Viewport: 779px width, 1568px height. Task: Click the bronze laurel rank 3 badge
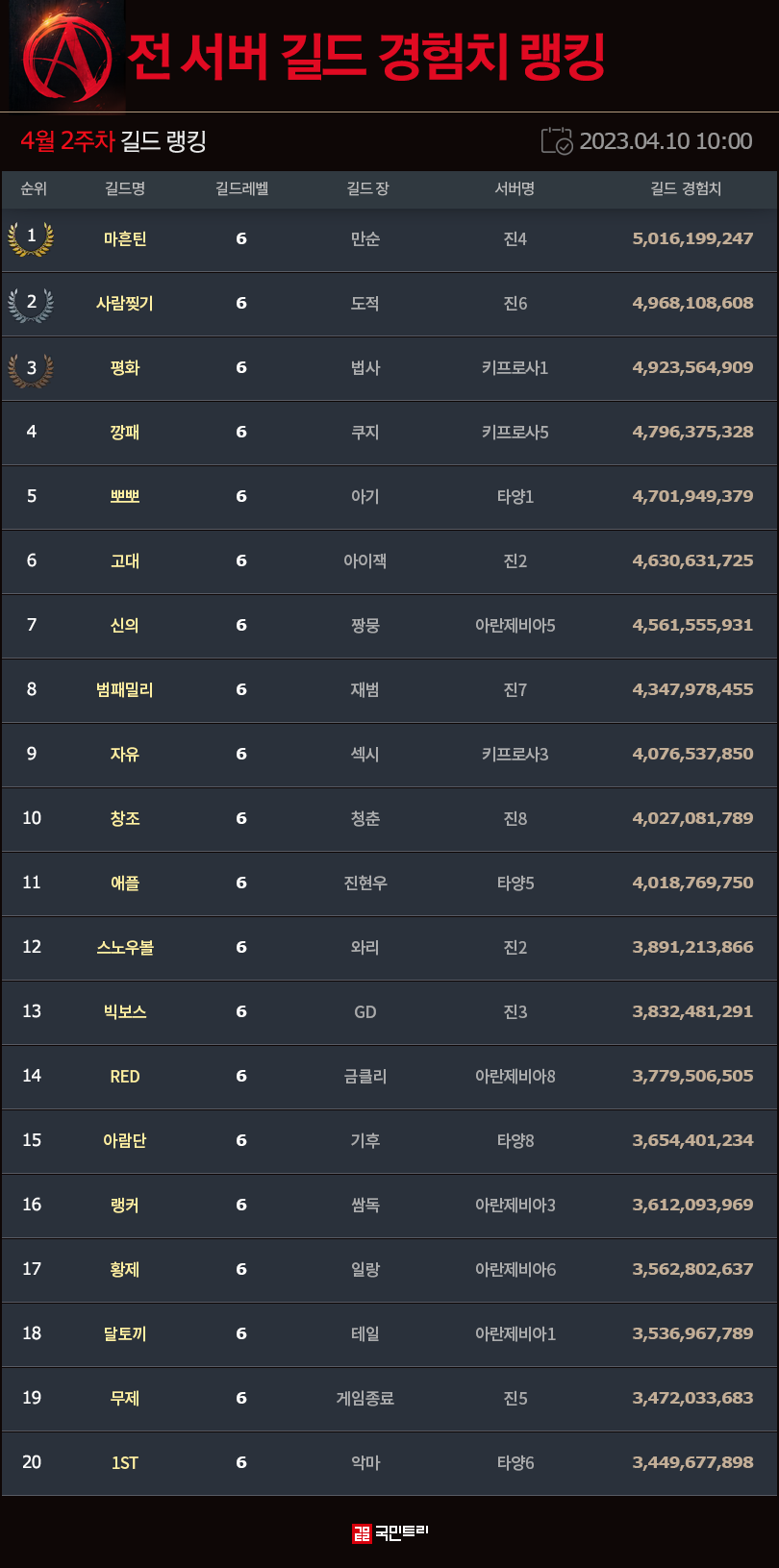click(x=31, y=368)
